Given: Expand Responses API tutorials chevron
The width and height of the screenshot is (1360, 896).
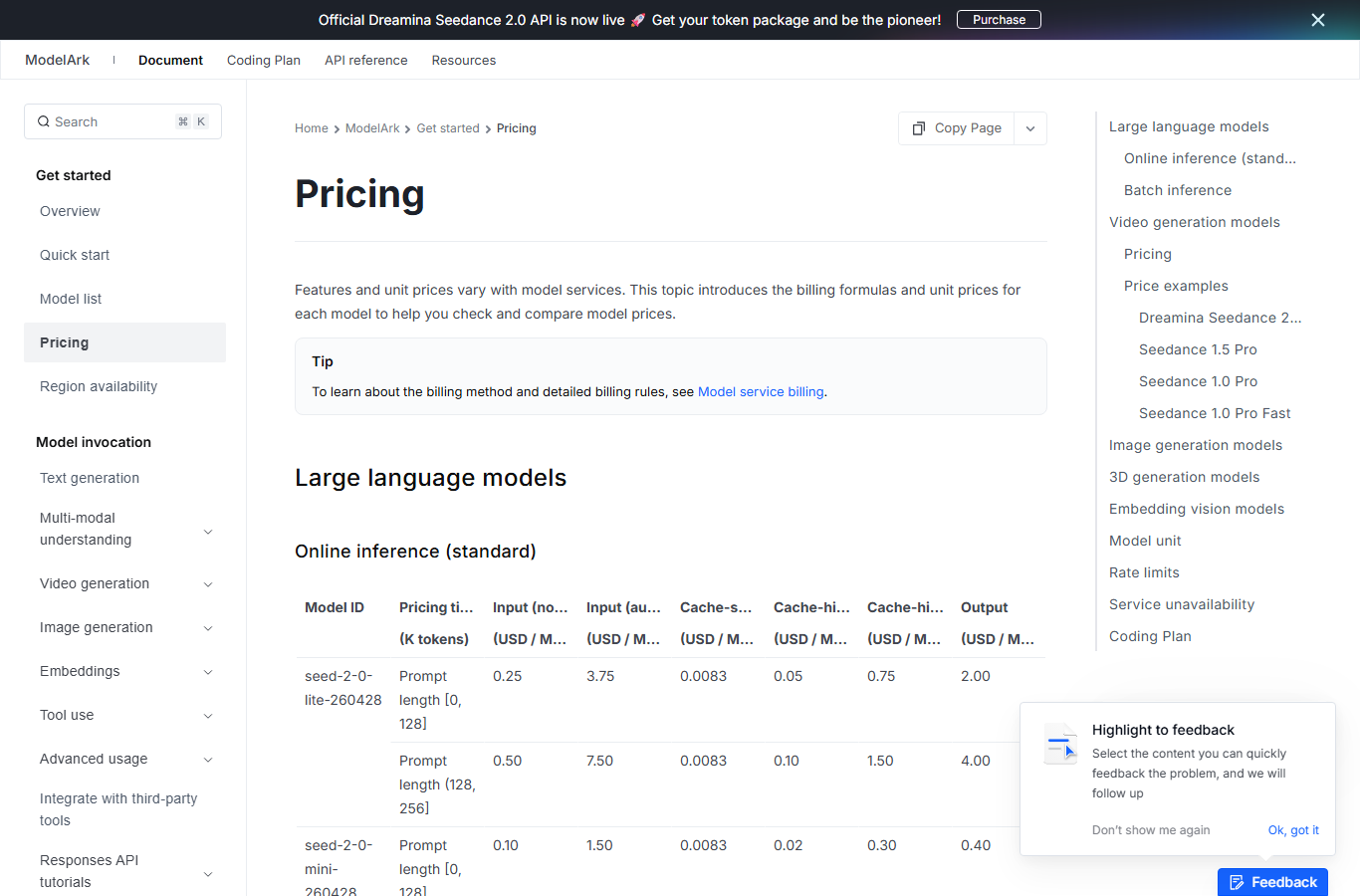Looking at the screenshot, I should (208, 874).
